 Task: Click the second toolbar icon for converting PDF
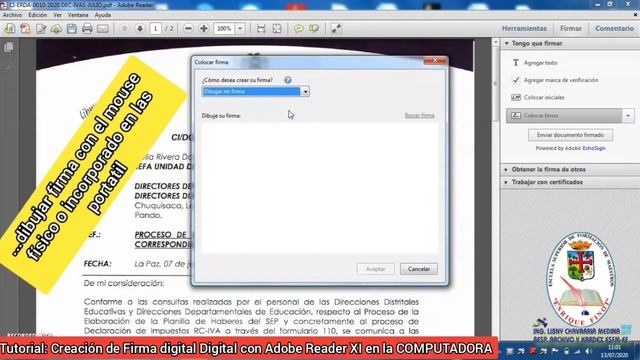25,29
